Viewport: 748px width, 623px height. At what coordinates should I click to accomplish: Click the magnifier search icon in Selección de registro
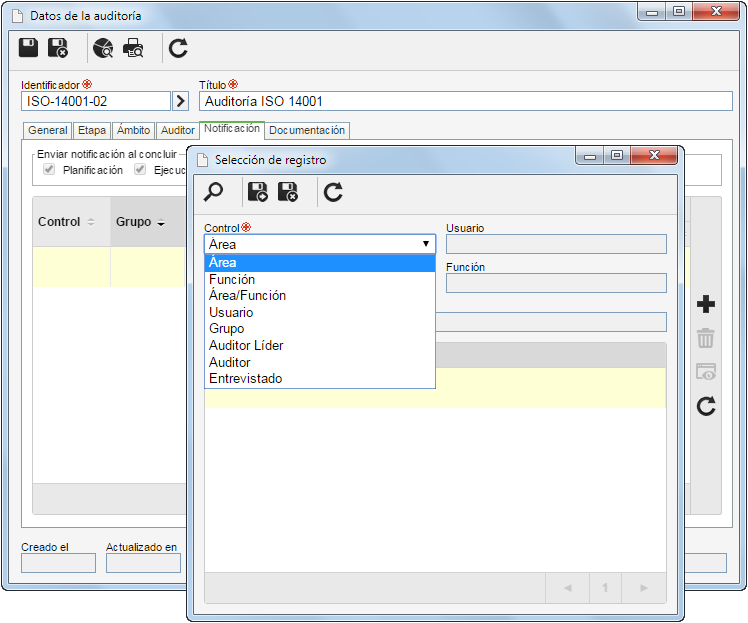pyautogui.click(x=213, y=192)
